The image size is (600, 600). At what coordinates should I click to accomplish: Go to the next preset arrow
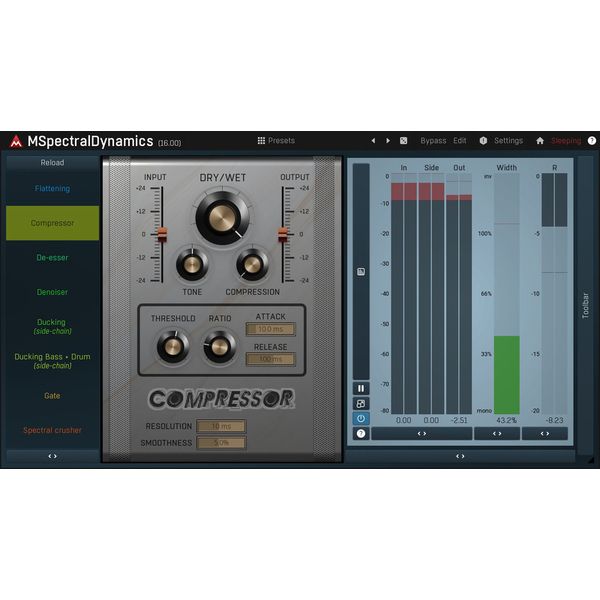[x=388, y=140]
